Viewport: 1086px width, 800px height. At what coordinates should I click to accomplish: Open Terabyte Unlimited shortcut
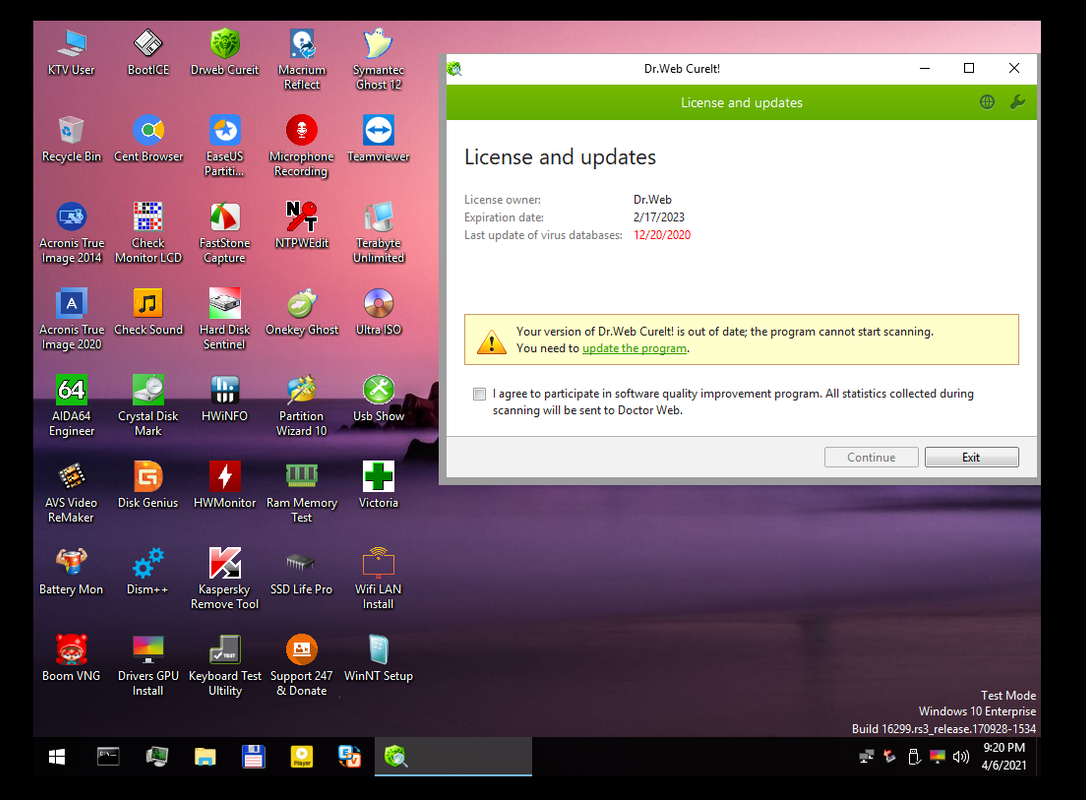coord(378,233)
